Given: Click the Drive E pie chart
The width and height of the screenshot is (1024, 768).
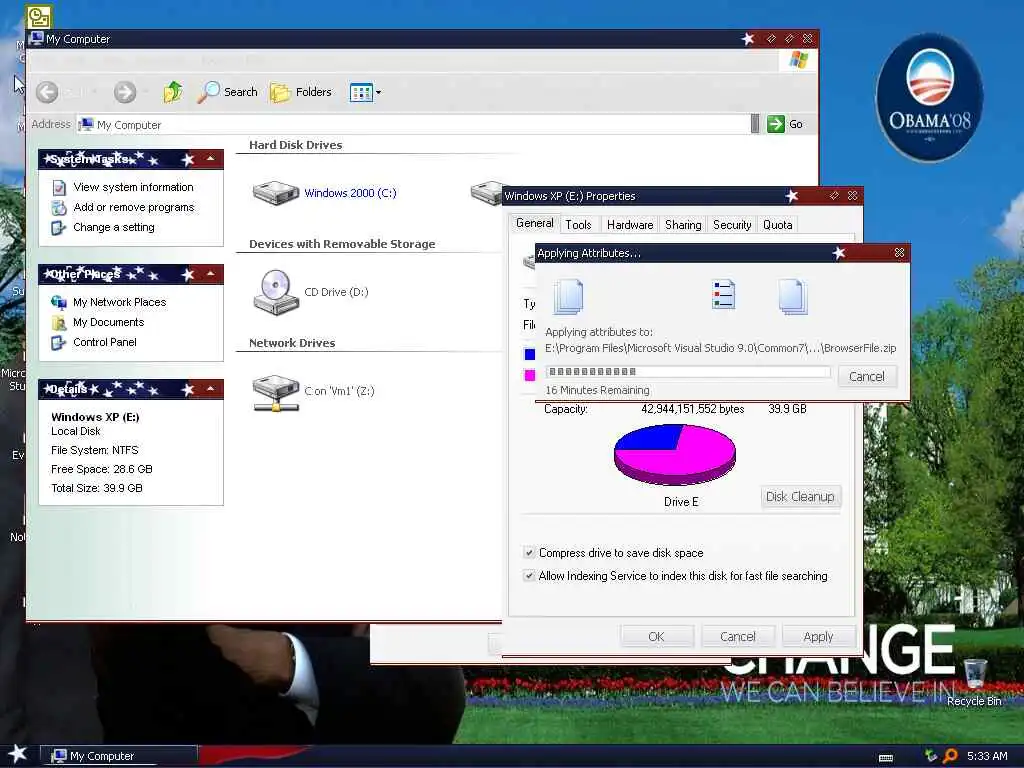Looking at the screenshot, I should 675,455.
